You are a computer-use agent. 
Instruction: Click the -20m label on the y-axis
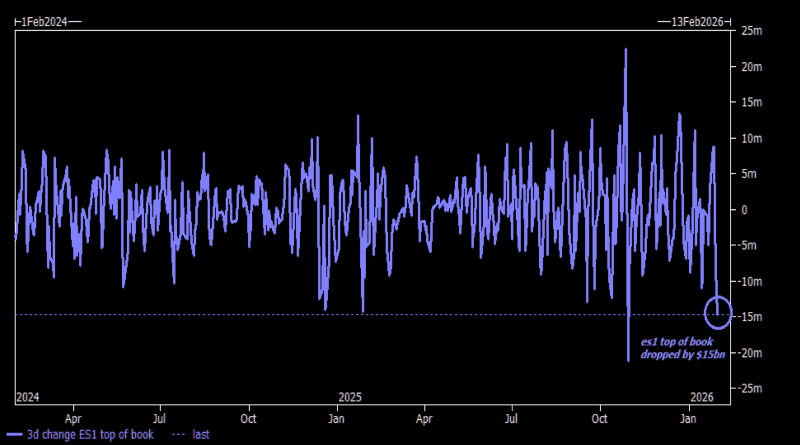pos(752,353)
